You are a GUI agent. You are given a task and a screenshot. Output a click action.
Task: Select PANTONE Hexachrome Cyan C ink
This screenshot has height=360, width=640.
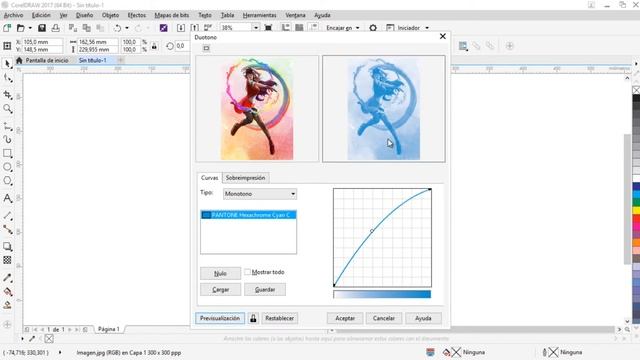pos(249,215)
